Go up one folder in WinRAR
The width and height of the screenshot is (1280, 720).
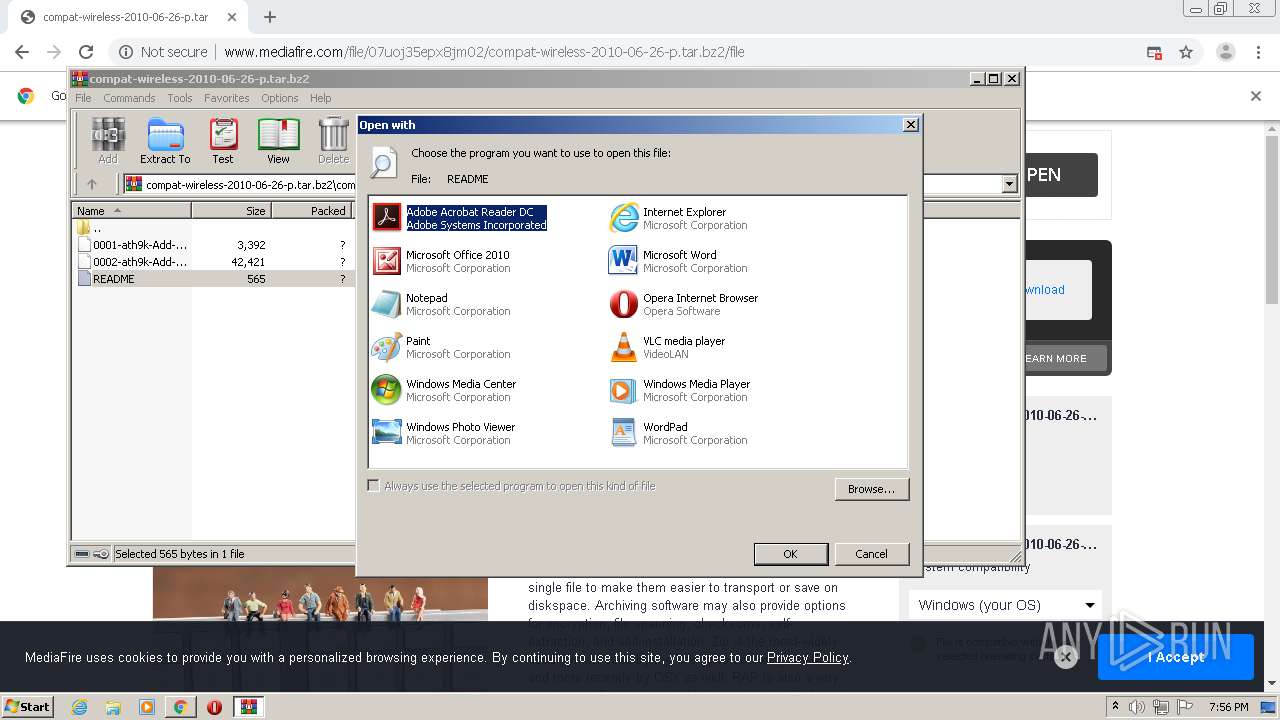[92, 184]
